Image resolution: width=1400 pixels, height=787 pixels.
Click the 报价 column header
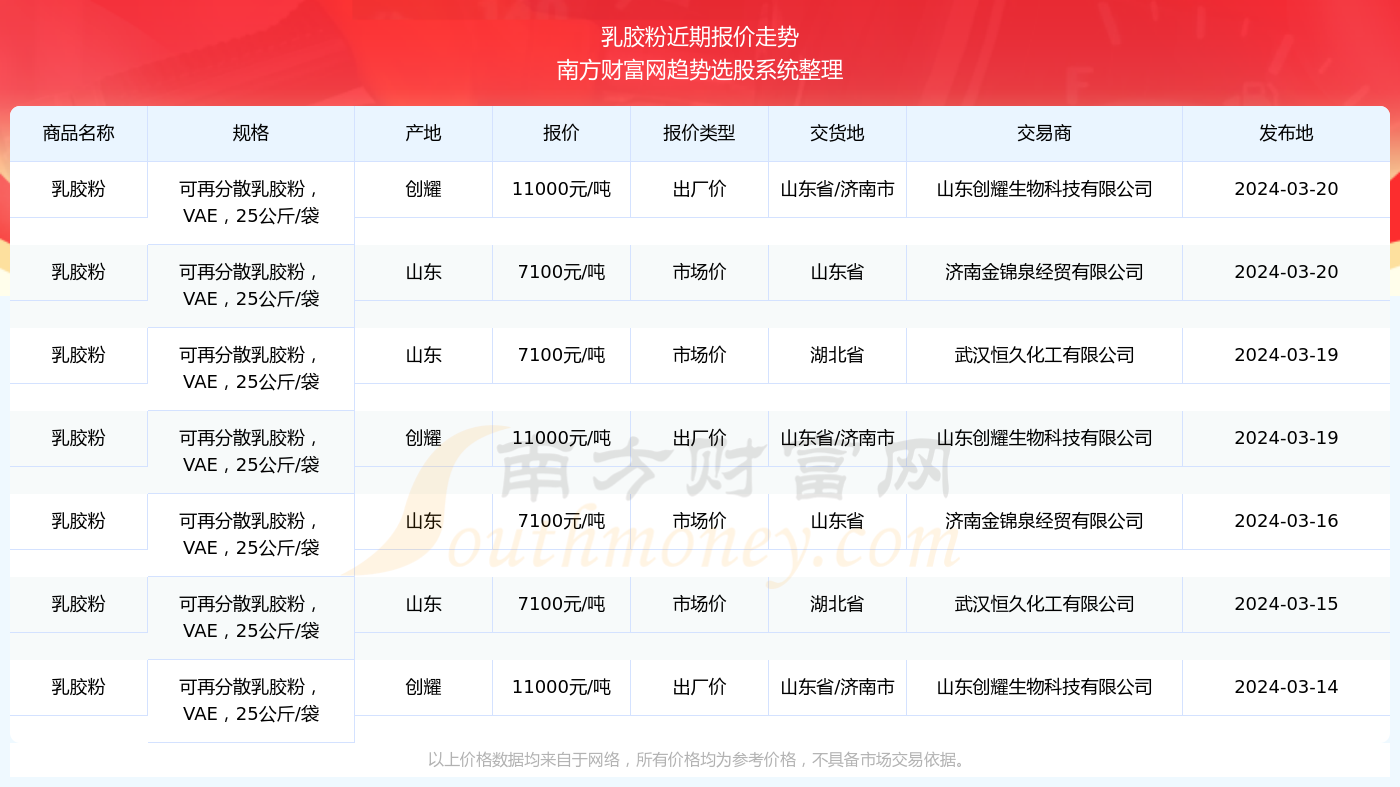click(561, 133)
